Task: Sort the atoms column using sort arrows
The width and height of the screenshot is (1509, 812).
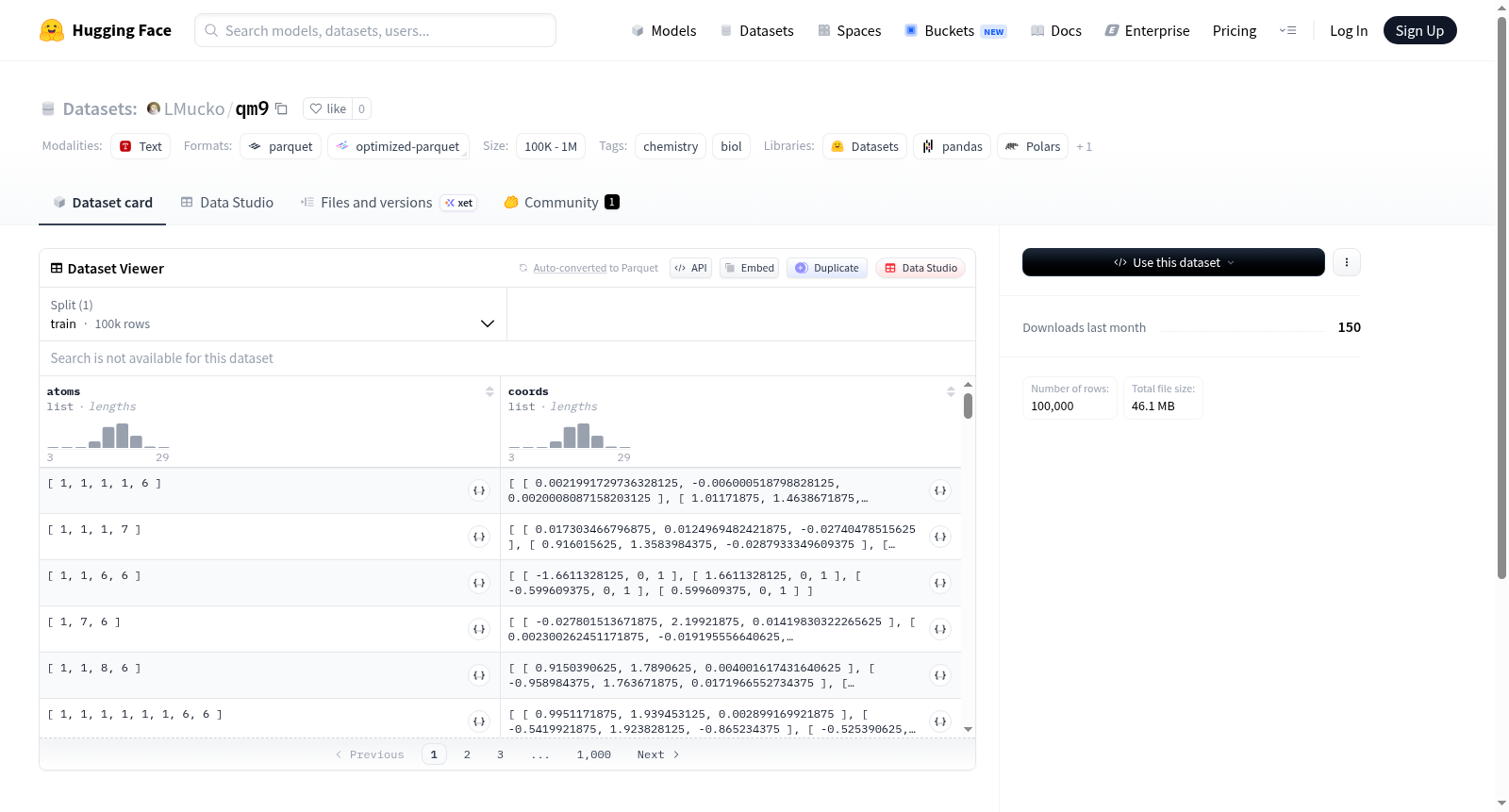Action: [489, 391]
